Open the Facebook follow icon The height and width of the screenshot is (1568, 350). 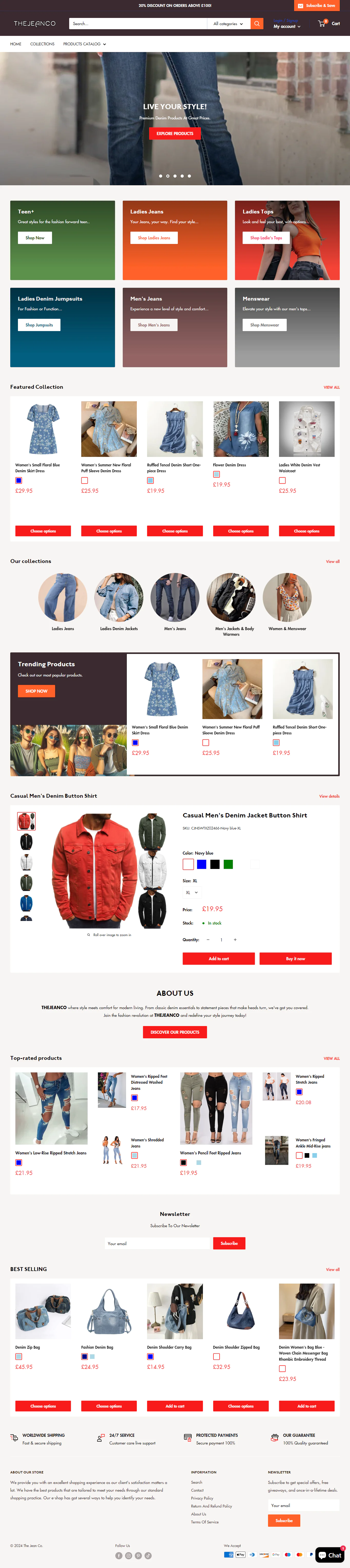pos(119,1555)
